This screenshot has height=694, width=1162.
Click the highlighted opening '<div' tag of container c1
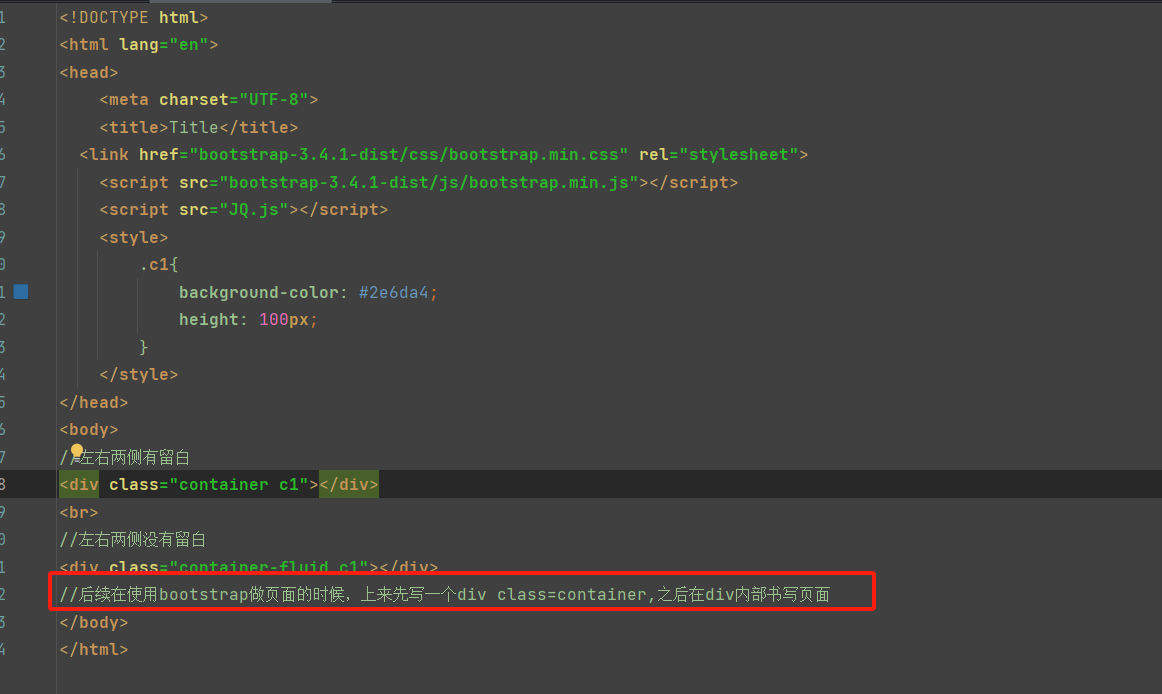point(79,484)
